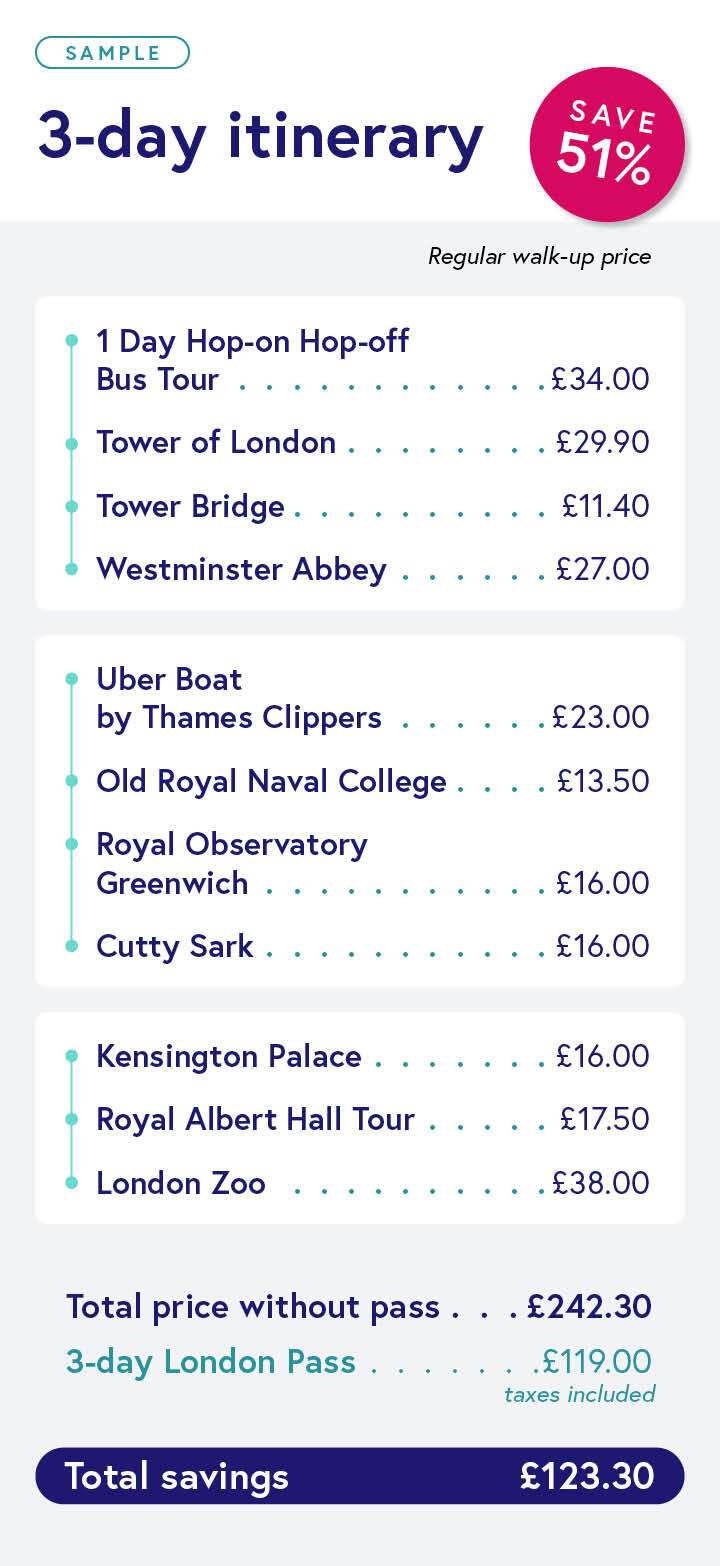The image size is (720, 1566).
Task: Click the bullet dot beside Cutty Sark
Action: 71,946
